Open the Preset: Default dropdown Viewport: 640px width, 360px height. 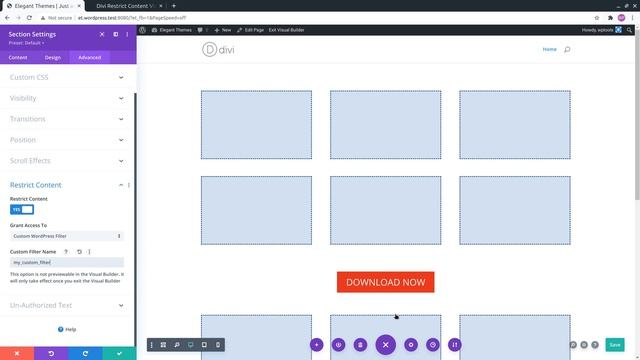(27, 43)
